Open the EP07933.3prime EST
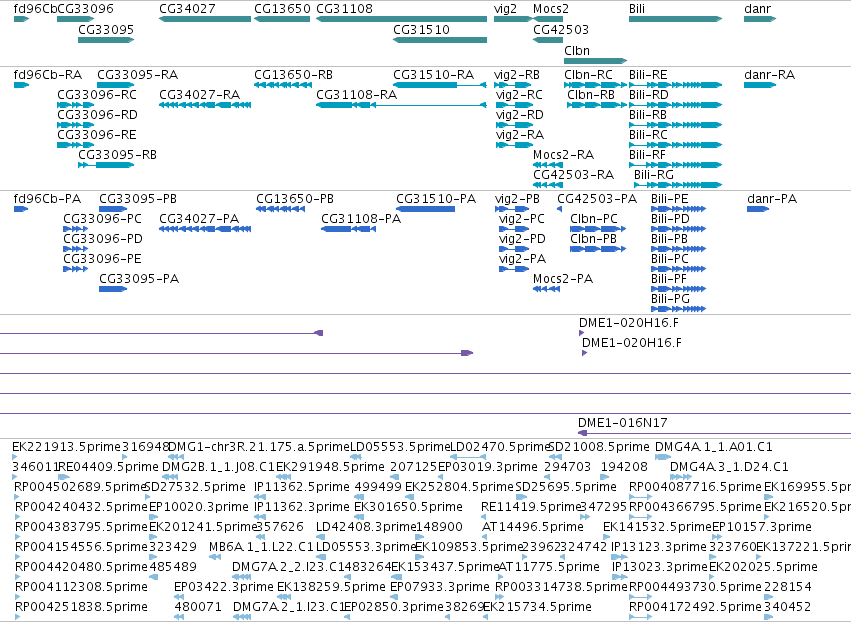The width and height of the screenshot is (851, 622). pos(395,597)
